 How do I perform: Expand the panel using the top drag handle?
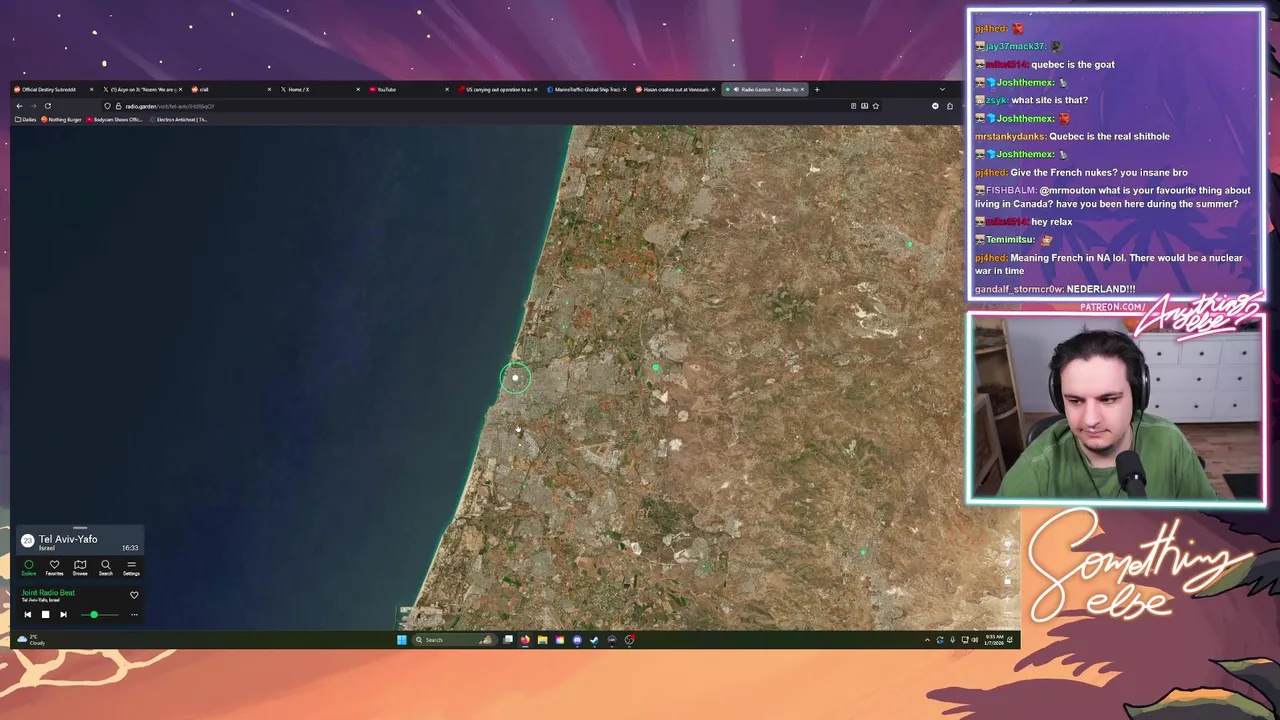80,527
